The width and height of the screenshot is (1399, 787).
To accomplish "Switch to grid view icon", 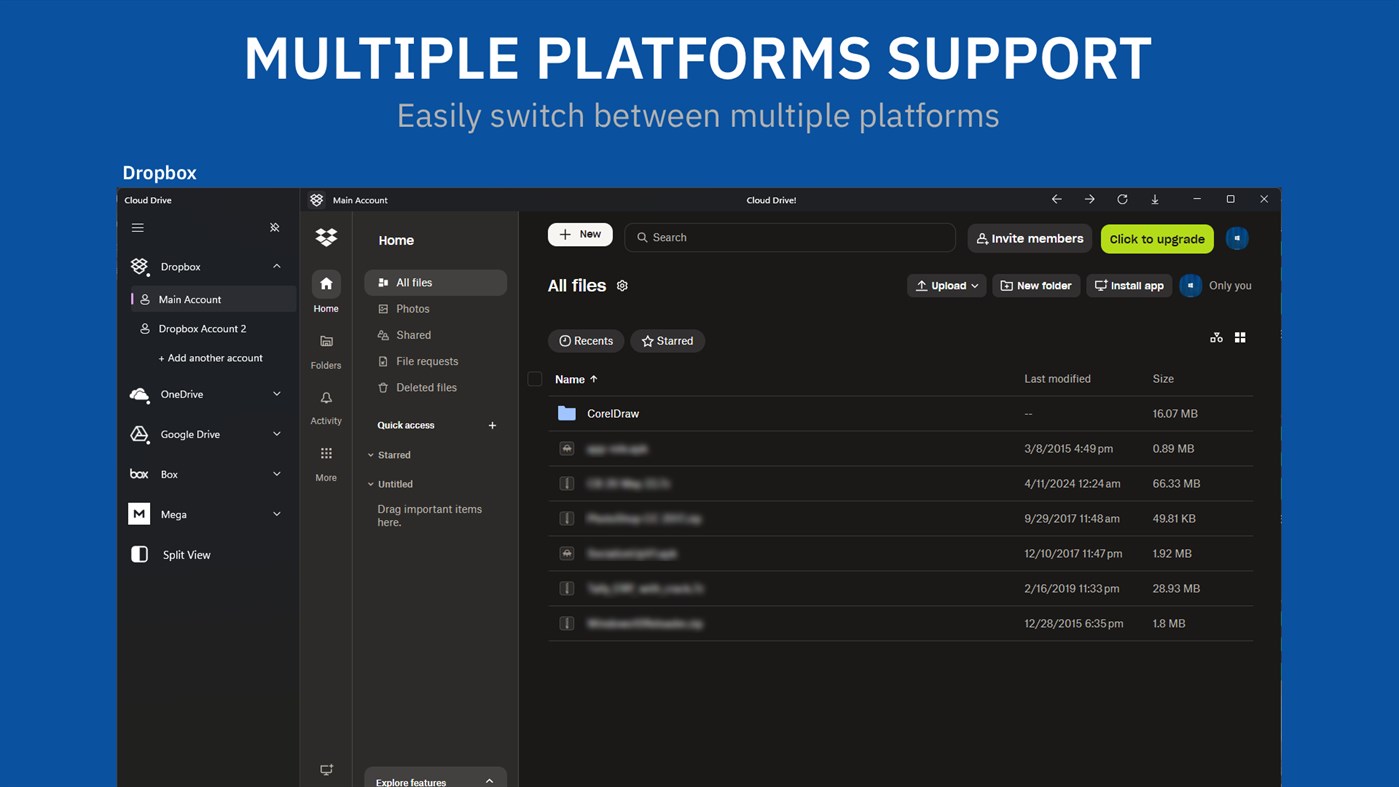I will pos(1240,338).
